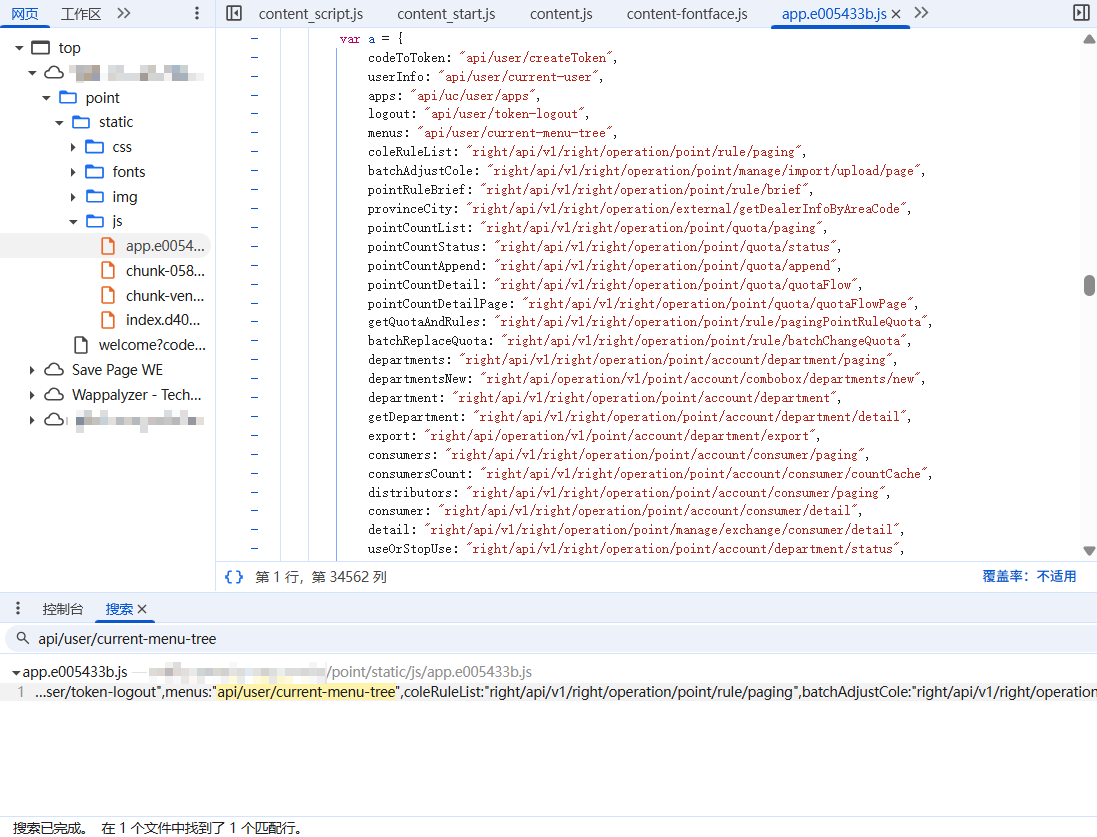Open the content_script.js tab
This screenshot has height=837, width=1097.
[x=311, y=14]
